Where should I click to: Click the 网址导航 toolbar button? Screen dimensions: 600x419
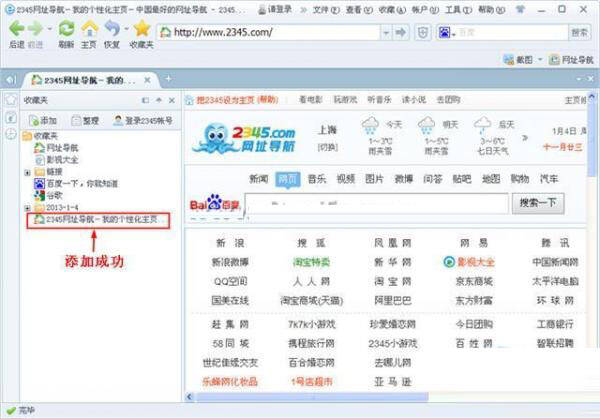(571, 60)
